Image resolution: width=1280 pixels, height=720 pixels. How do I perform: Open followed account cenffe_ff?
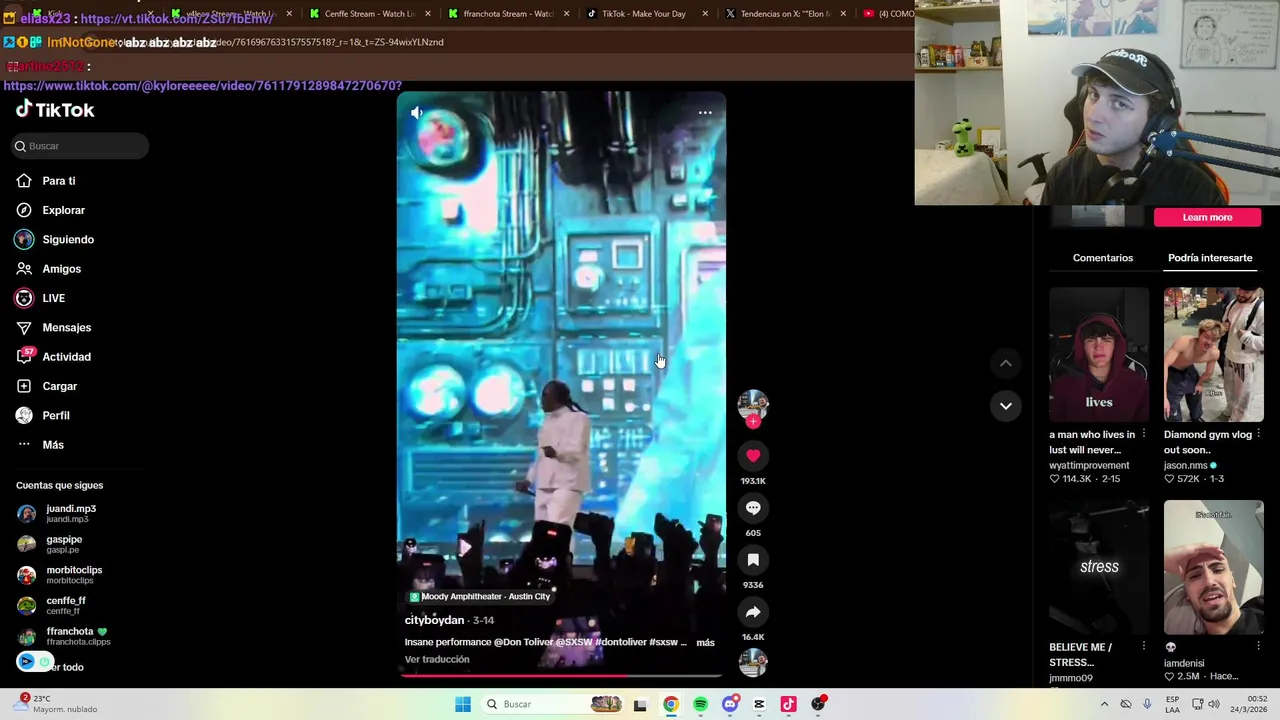pos(66,605)
